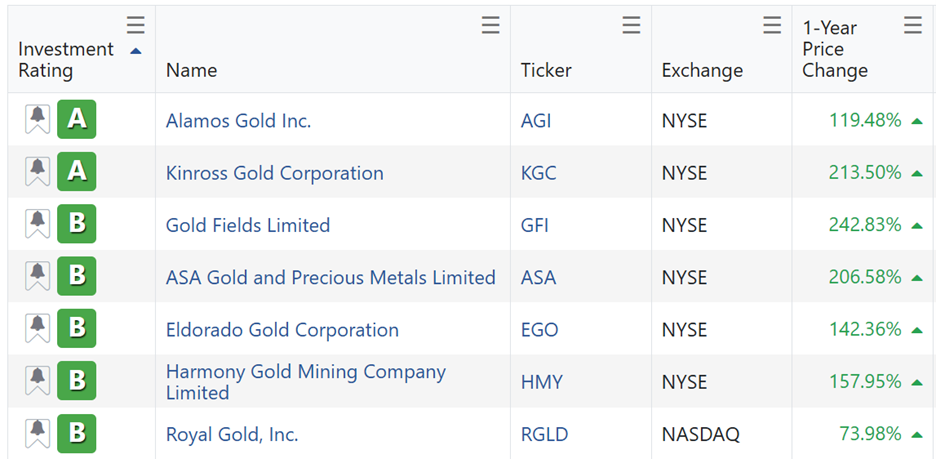Open the ASA Gold and Precious Metals link
936x459 pixels.
(x=330, y=277)
